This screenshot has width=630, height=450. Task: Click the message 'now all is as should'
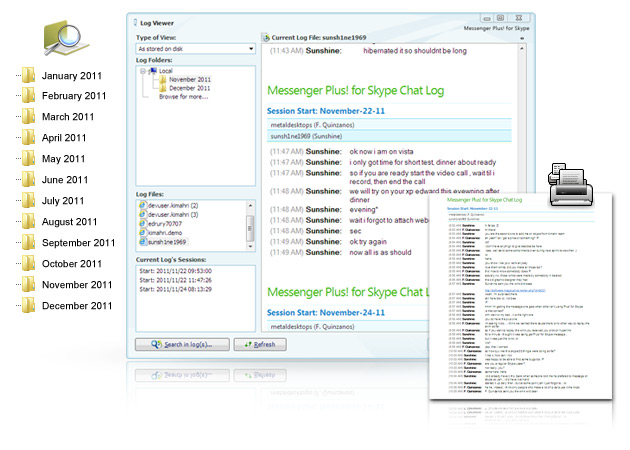(380, 252)
